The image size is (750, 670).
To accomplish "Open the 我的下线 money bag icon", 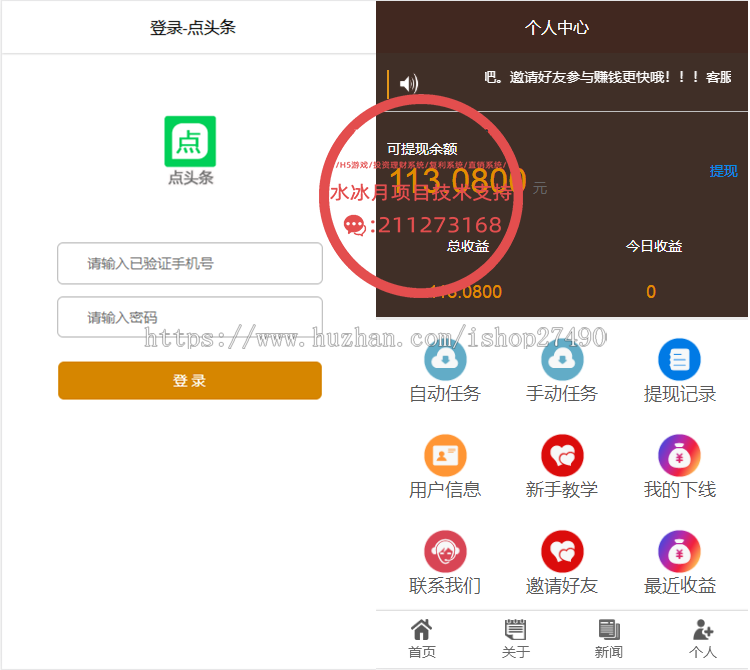I will 679,455.
